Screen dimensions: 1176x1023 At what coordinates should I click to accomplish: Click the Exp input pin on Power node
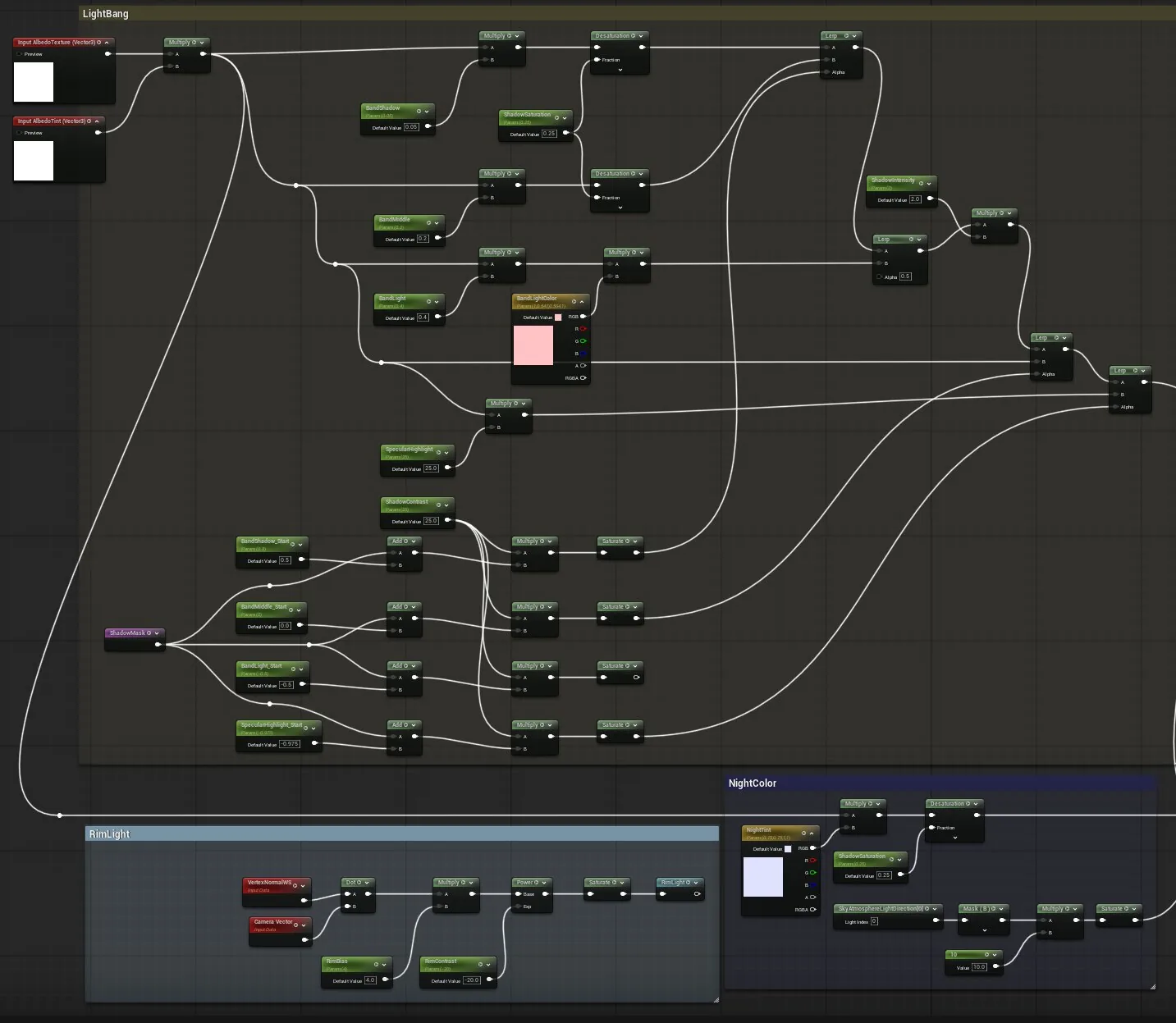point(516,907)
